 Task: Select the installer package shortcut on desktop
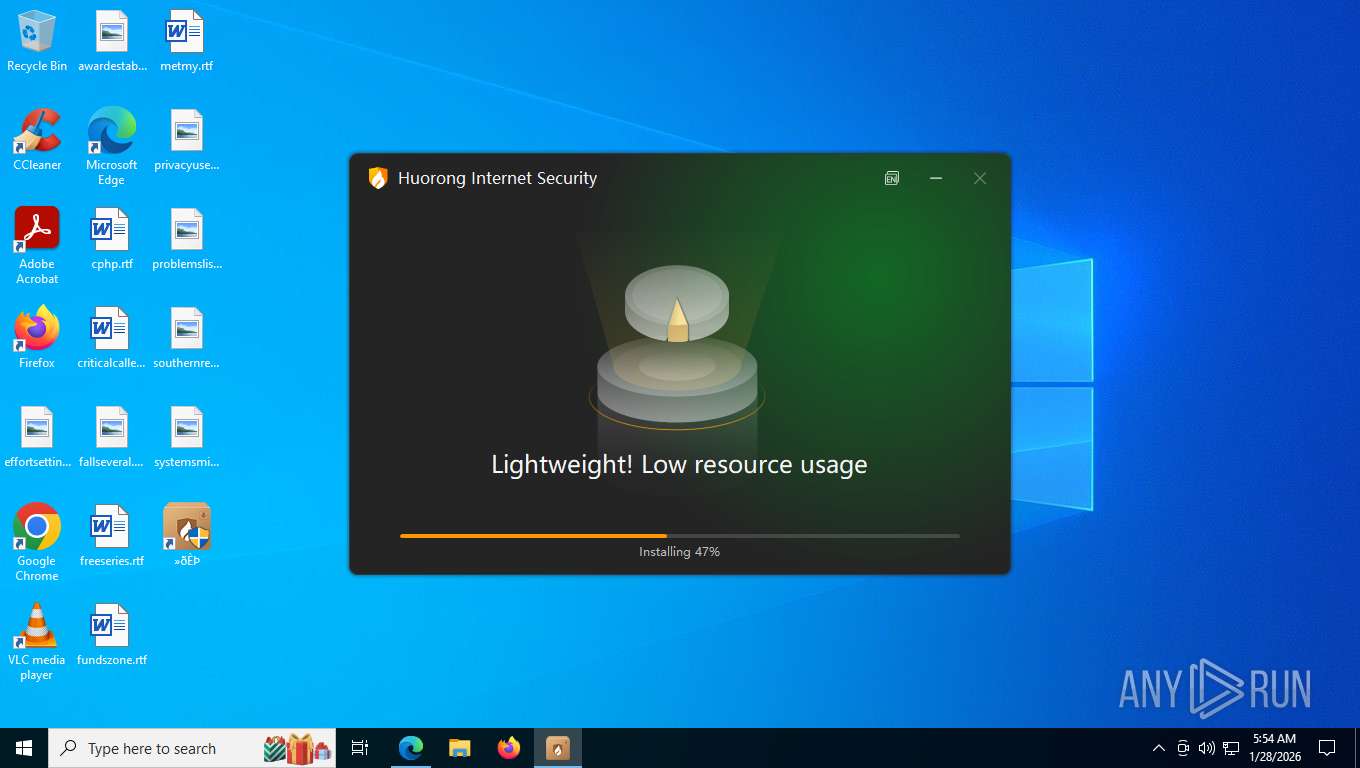coord(187,536)
